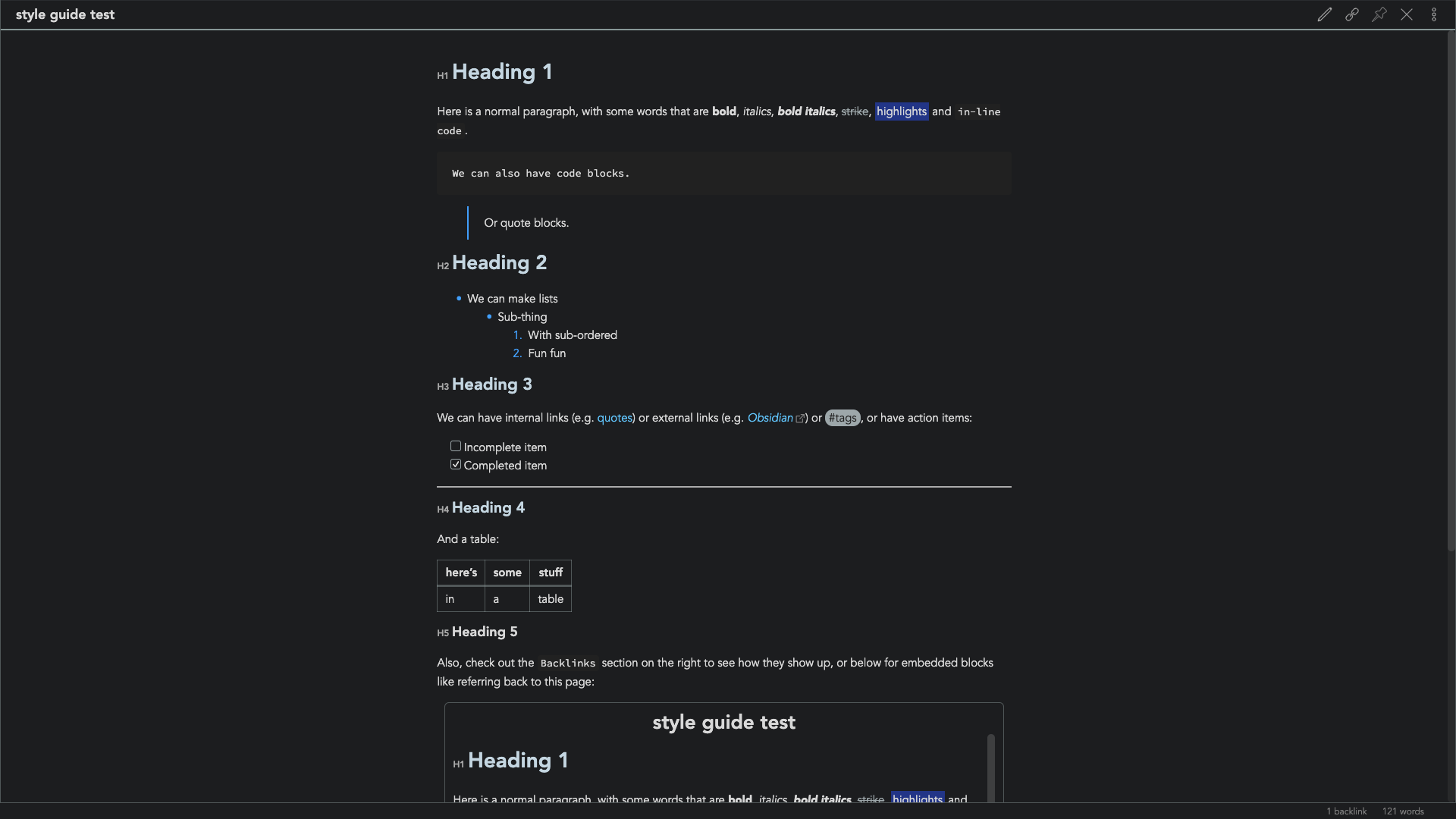This screenshot has width=1456, height=819.
Task: Enable the highlighted text marker
Action: [902, 111]
